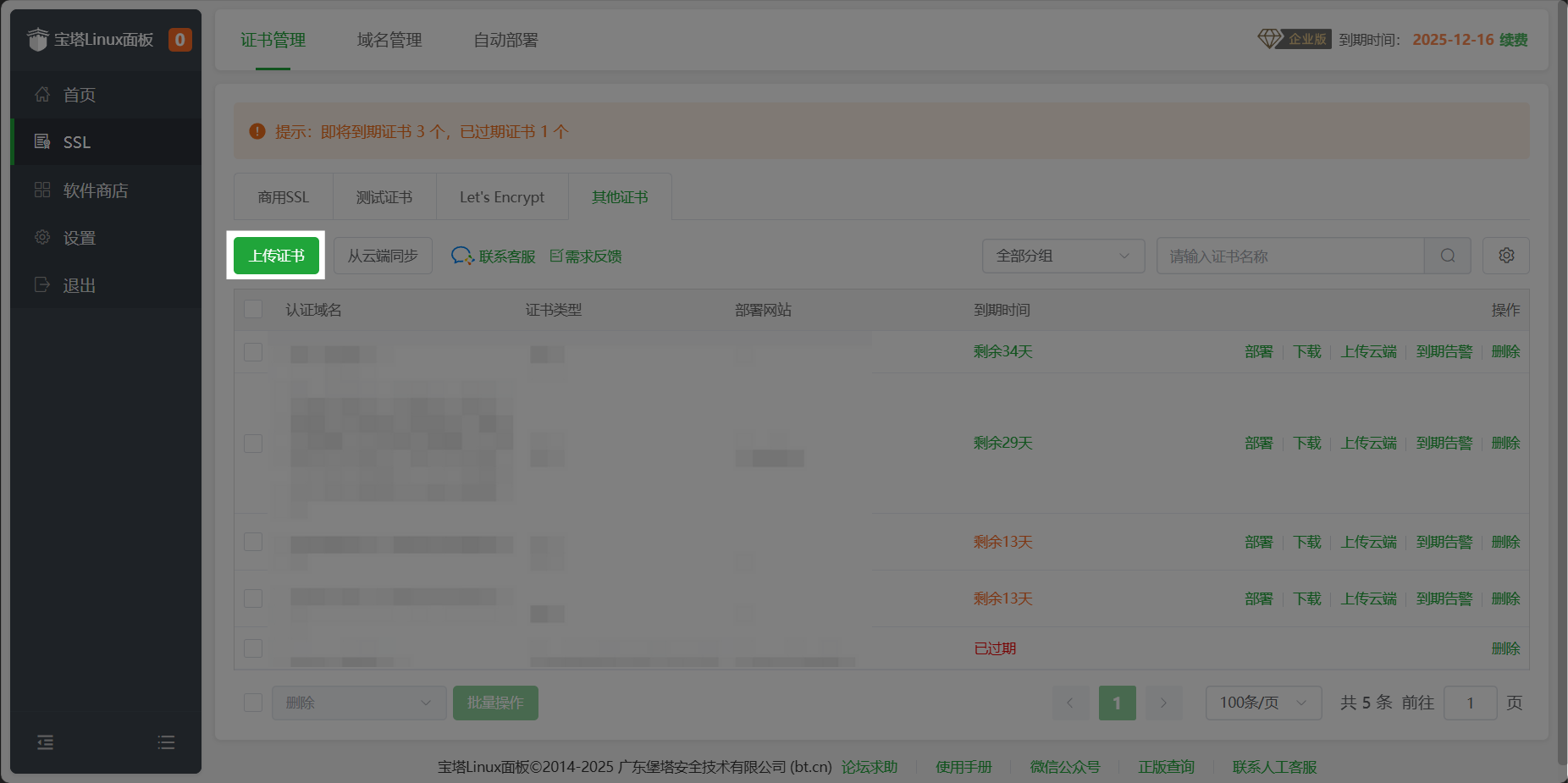Viewport: 1568px width, 783px height.
Task: Open the table settings gear icon
Action: click(1506, 255)
